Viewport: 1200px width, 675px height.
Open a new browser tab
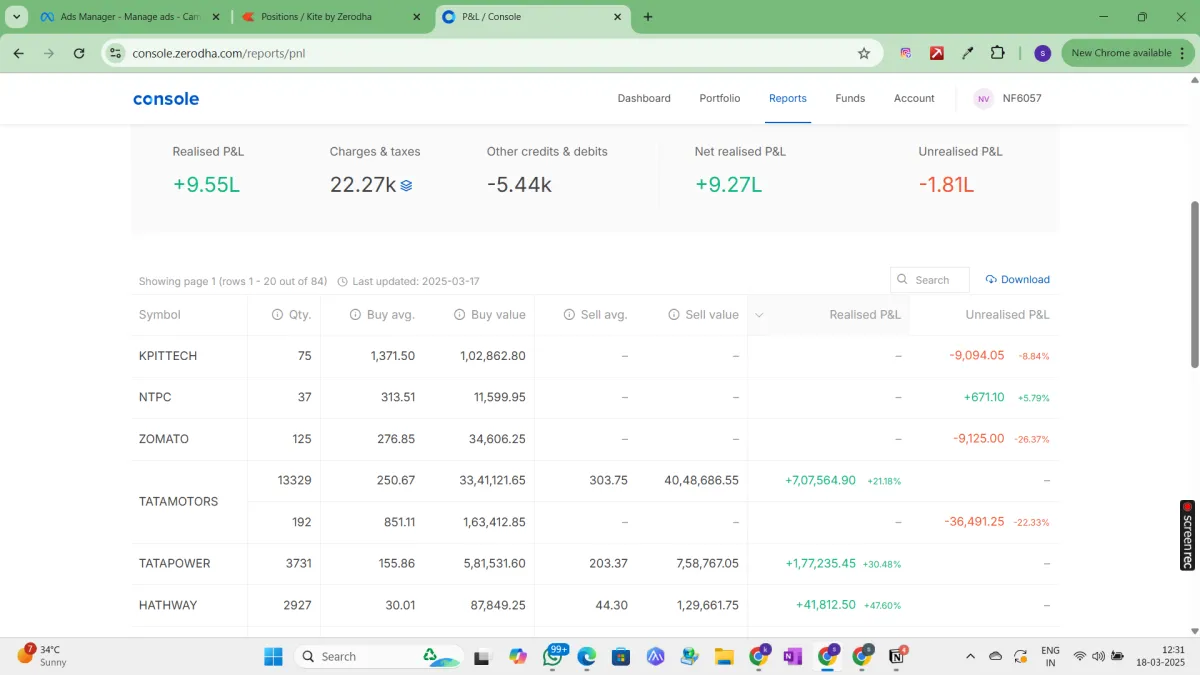point(648,17)
